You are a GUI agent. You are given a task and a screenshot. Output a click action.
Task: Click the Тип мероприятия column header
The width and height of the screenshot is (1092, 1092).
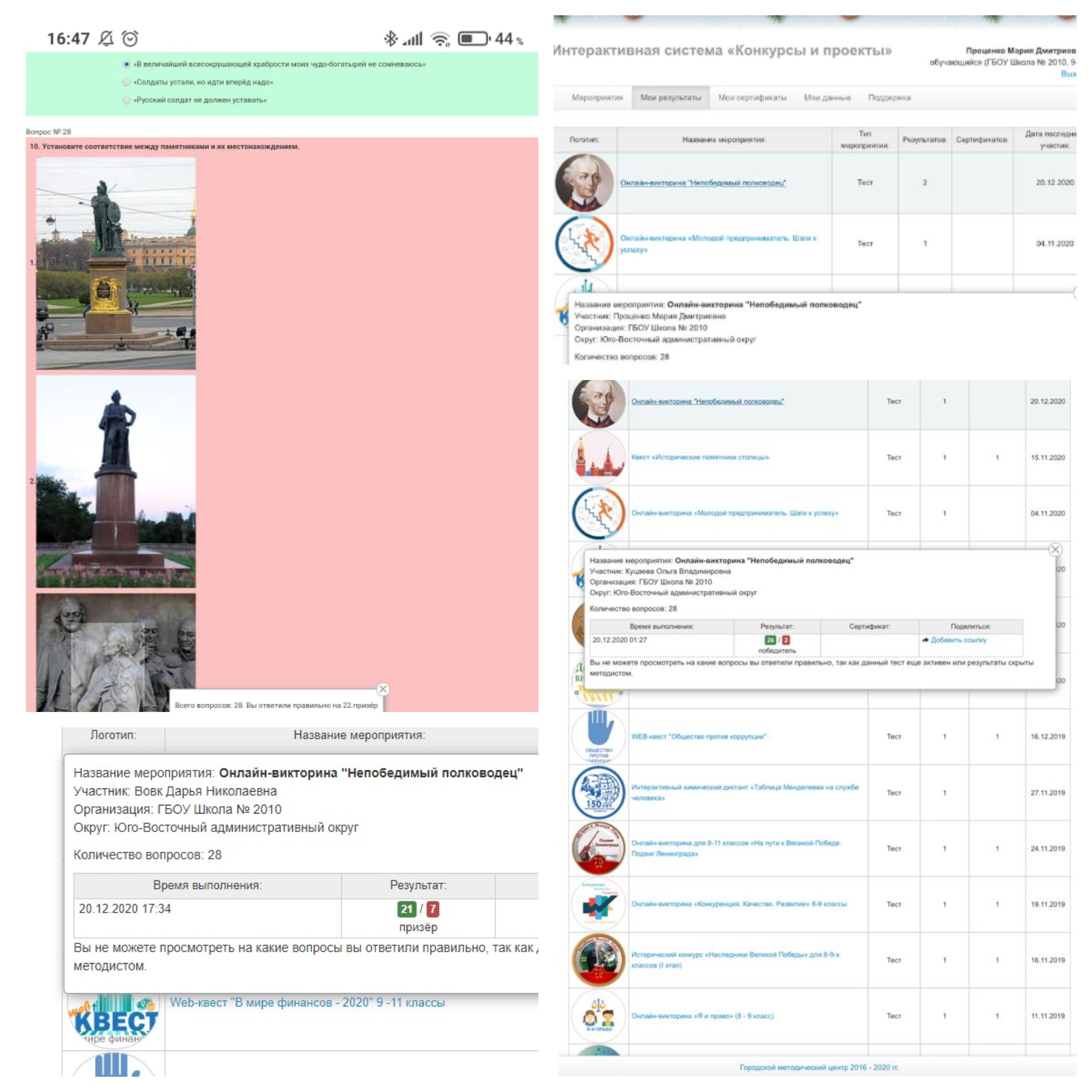[x=864, y=140]
